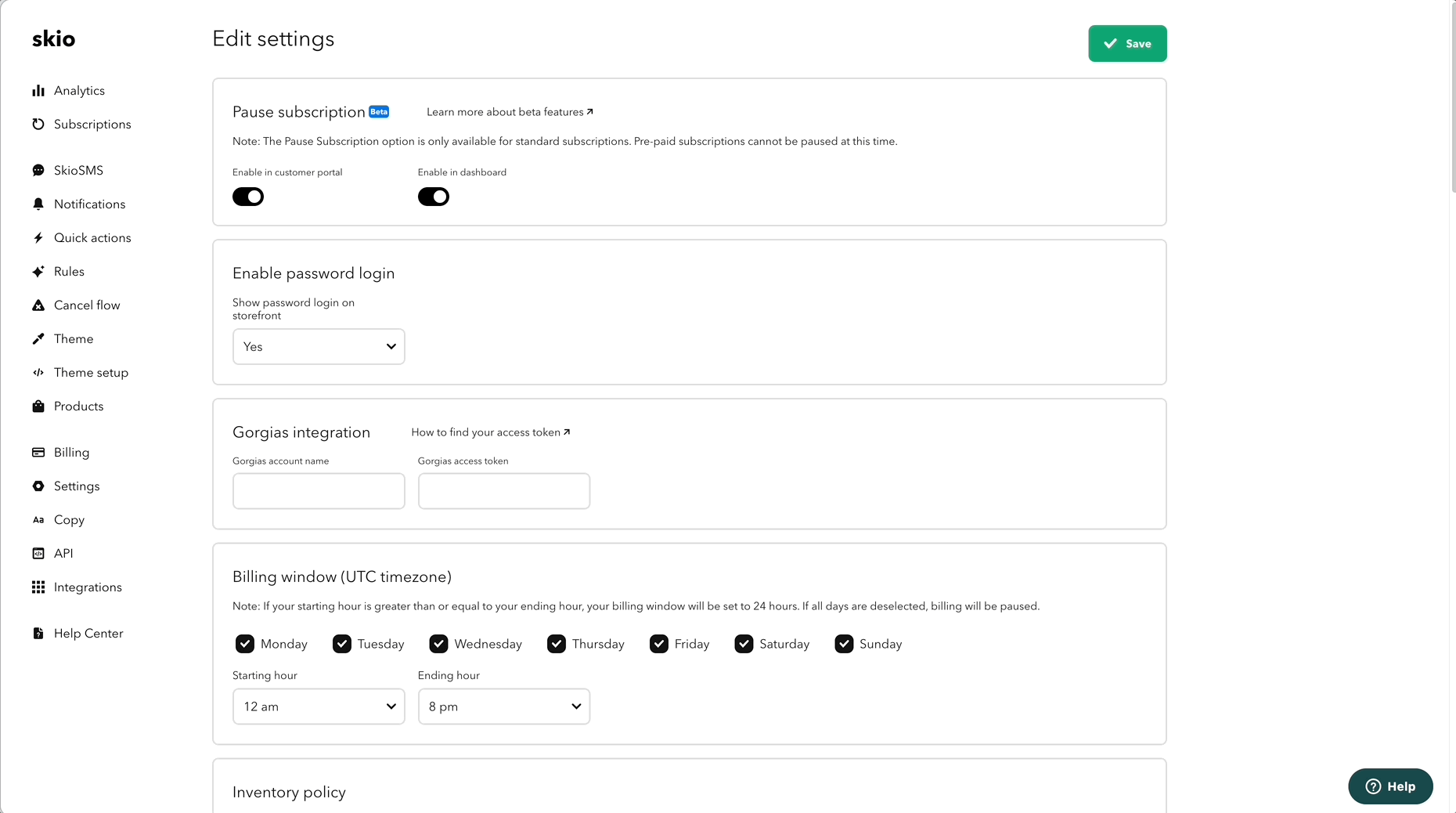Uncheck the Wednesday checkbox
Image resolution: width=1456 pixels, height=813 pixels.
pyautogui.click(x=438, y=644)
